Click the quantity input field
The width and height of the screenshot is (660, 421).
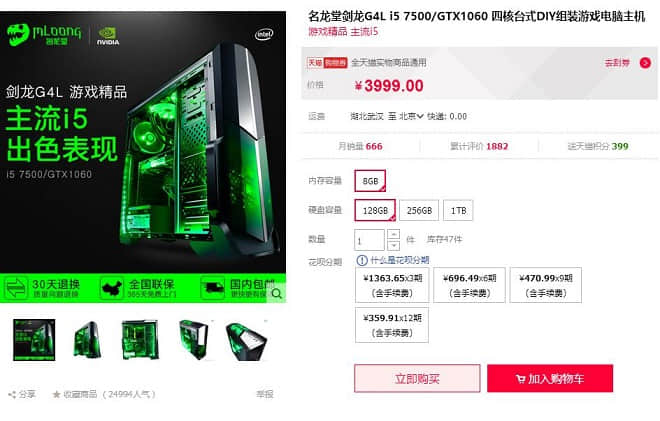pyautogui.click(x=369, y=240)
